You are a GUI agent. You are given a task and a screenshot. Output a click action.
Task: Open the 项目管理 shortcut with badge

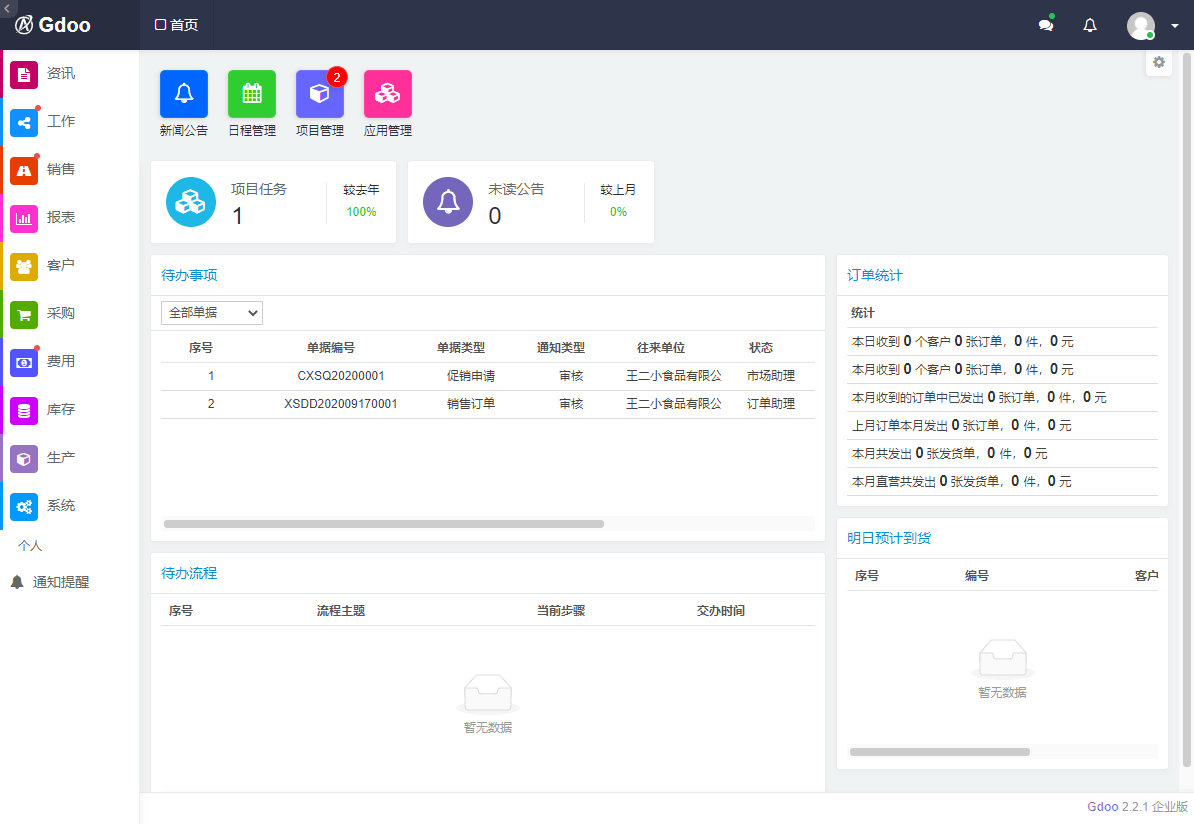tap(320, 94)
